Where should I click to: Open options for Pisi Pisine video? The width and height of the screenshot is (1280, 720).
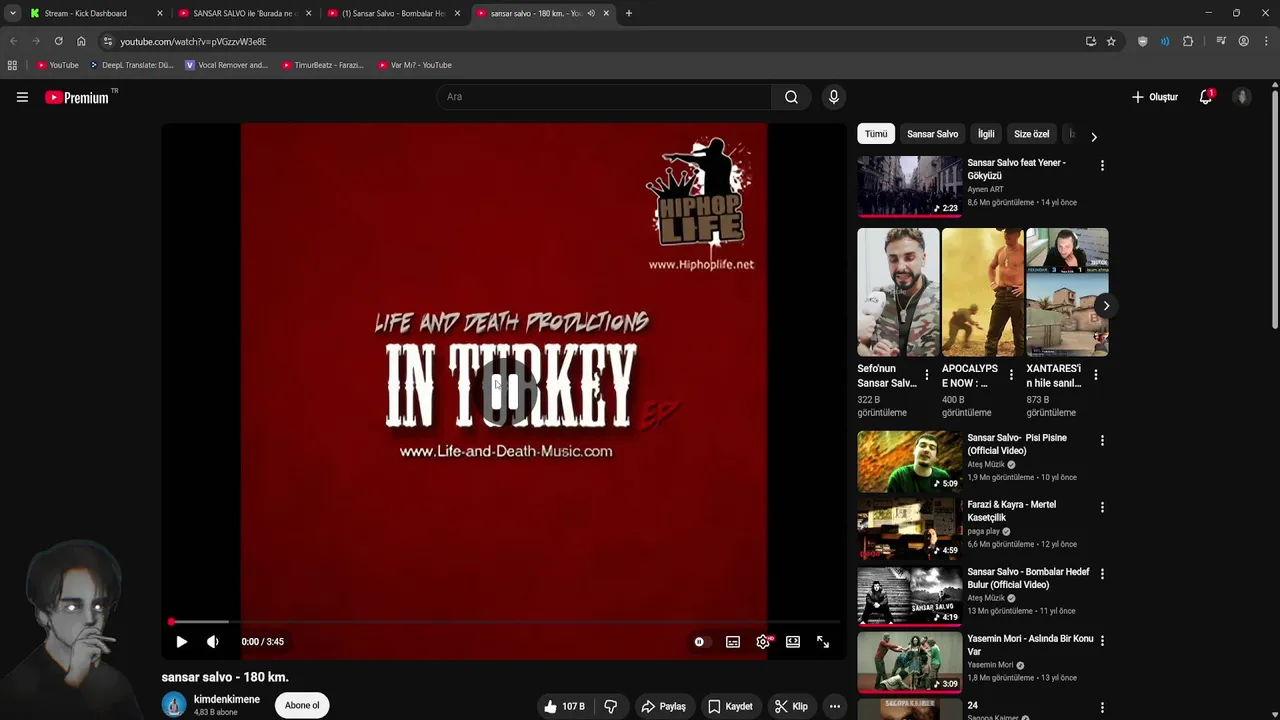[1102, 441]
